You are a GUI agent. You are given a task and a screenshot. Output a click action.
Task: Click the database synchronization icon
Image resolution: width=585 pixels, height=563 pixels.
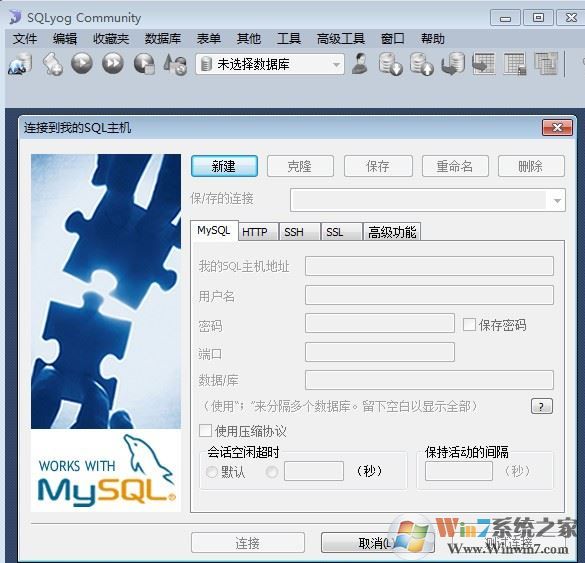point(453,64)
